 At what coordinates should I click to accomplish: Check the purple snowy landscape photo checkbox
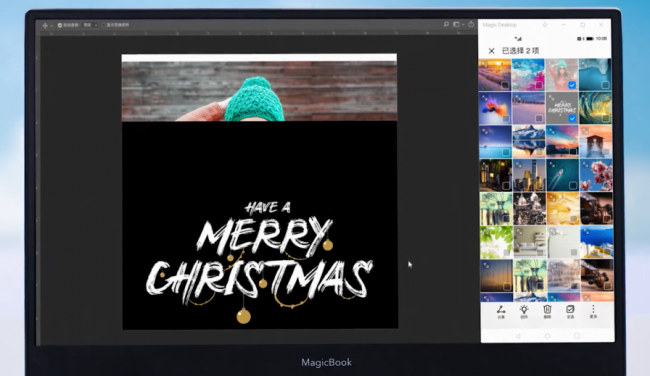[538, 119]
